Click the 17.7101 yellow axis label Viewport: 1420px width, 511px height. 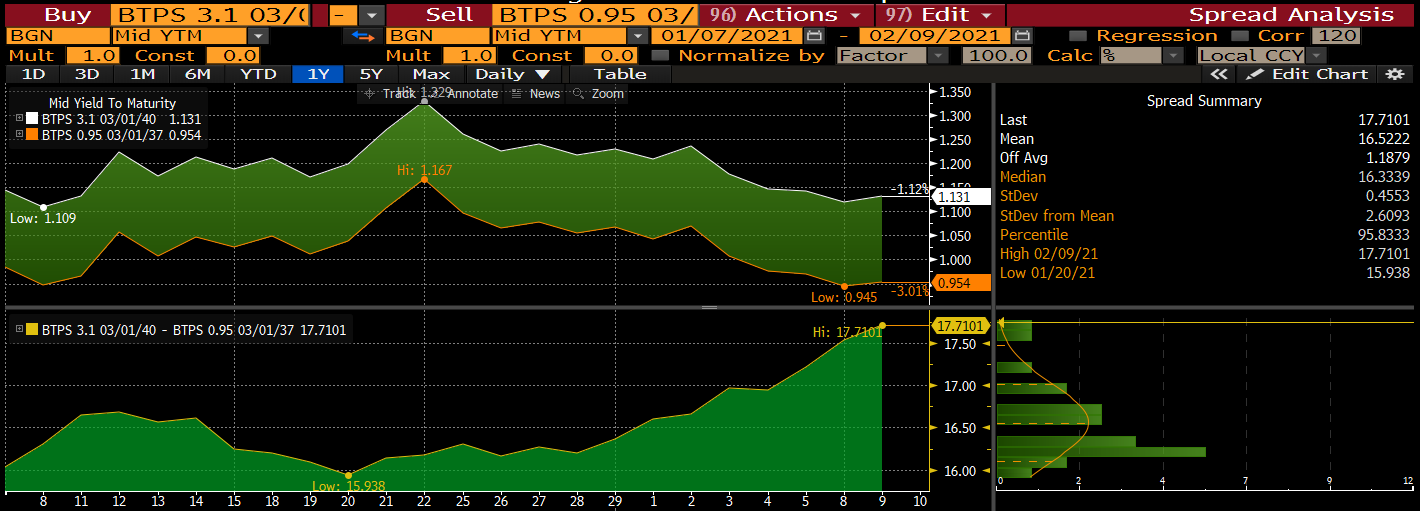(x=960, y=325)
